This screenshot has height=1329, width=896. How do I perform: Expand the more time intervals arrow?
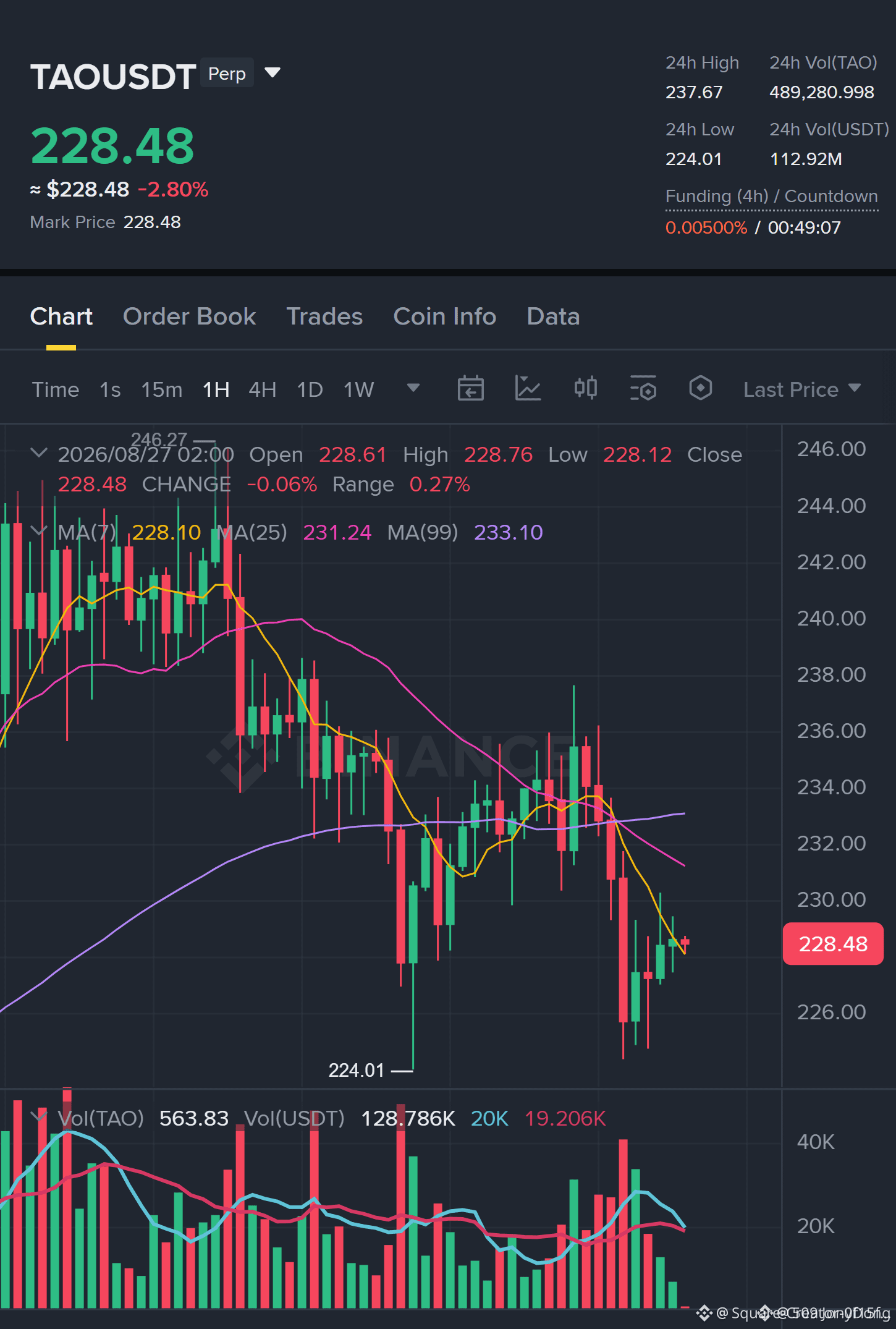413,388
